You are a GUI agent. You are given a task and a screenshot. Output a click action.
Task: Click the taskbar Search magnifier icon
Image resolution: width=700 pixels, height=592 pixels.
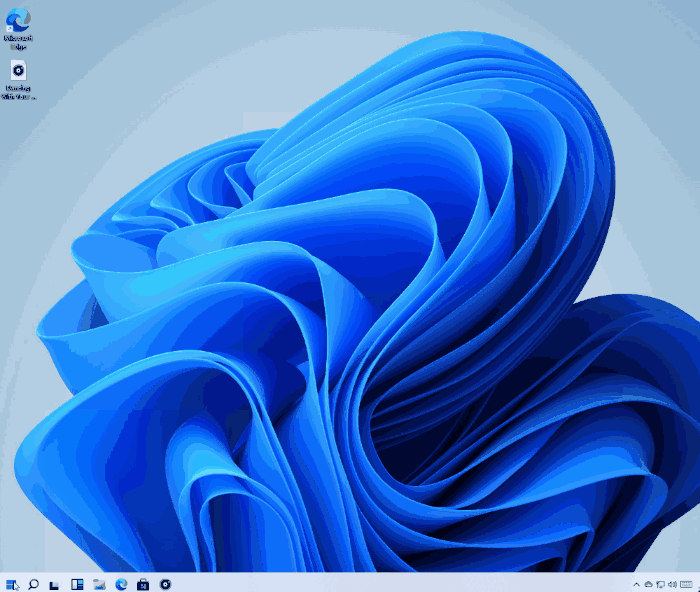pos(33,584)
